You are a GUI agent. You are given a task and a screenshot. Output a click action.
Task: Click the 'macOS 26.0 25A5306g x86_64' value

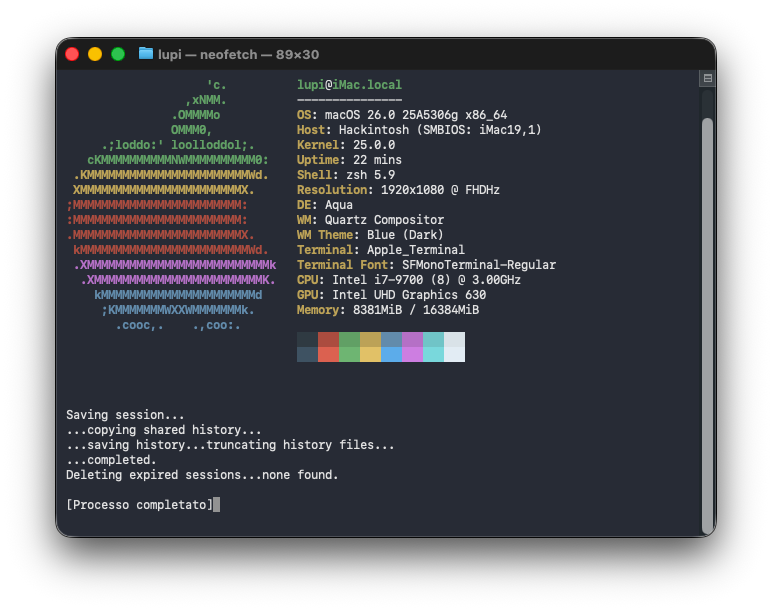point(416,115)
